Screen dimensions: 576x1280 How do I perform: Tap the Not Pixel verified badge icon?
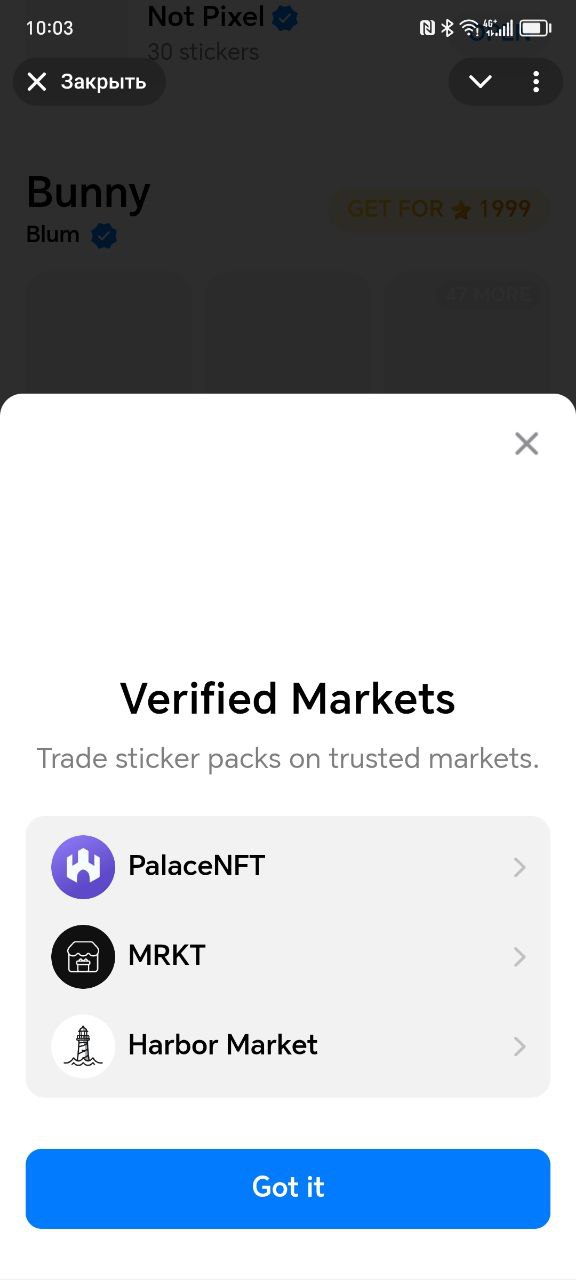point(285,17)
